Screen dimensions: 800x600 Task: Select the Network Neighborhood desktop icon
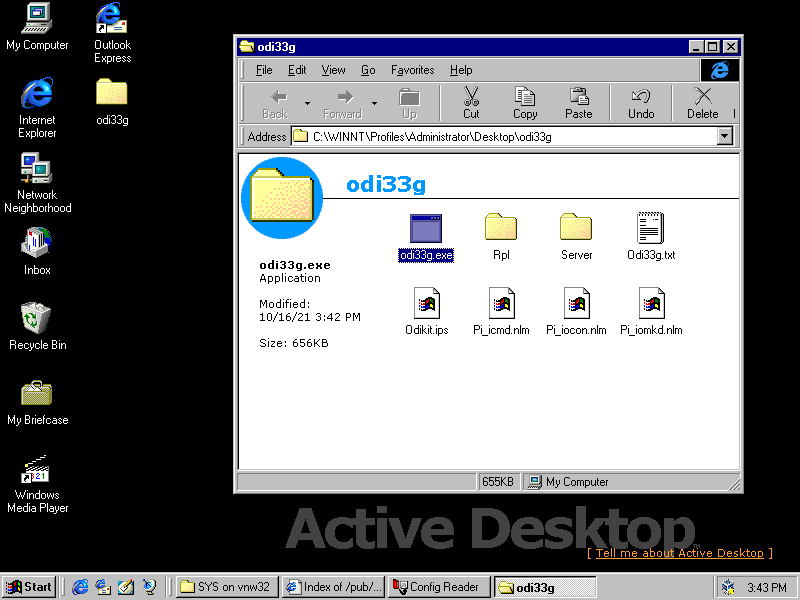point(37,183)
